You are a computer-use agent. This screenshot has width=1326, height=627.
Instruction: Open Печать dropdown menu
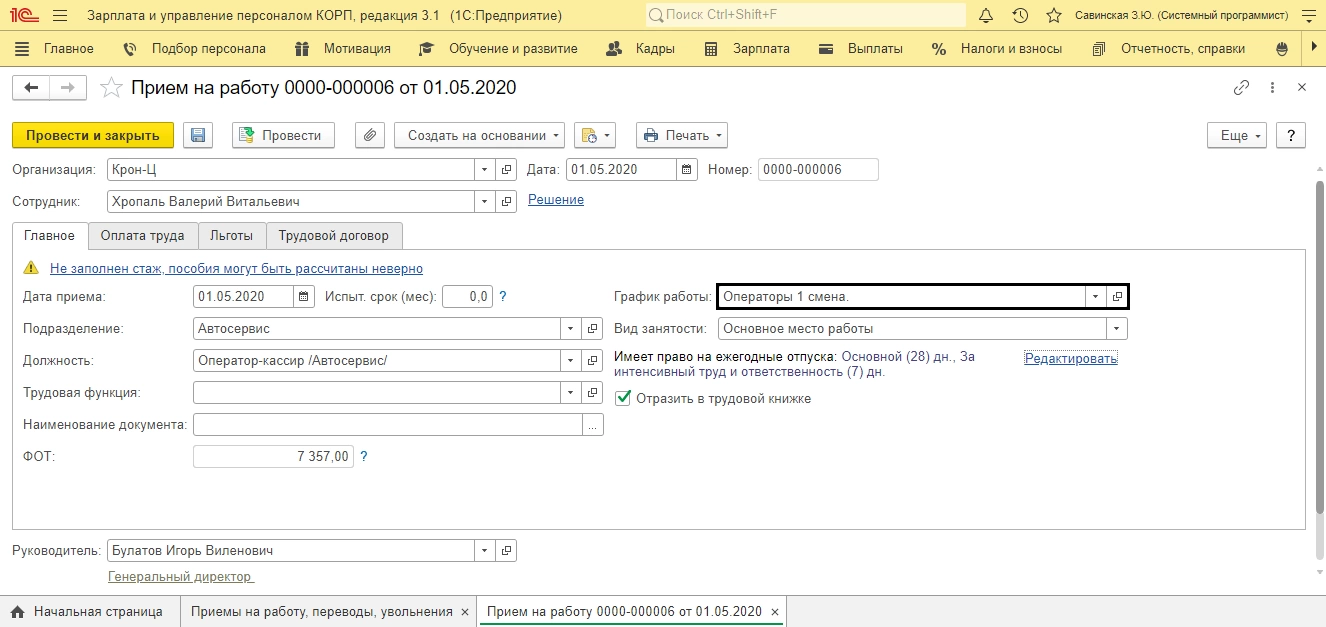(x=681, y=135)
